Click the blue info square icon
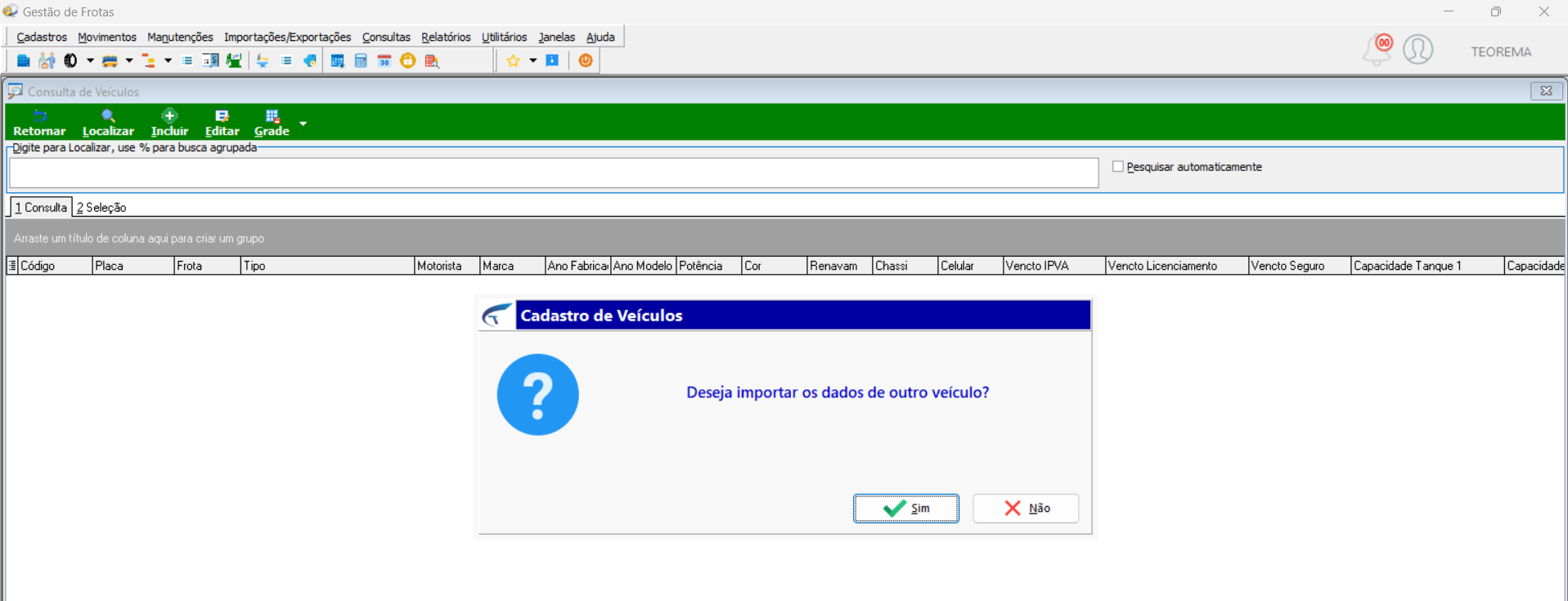 tap(552, 61)
